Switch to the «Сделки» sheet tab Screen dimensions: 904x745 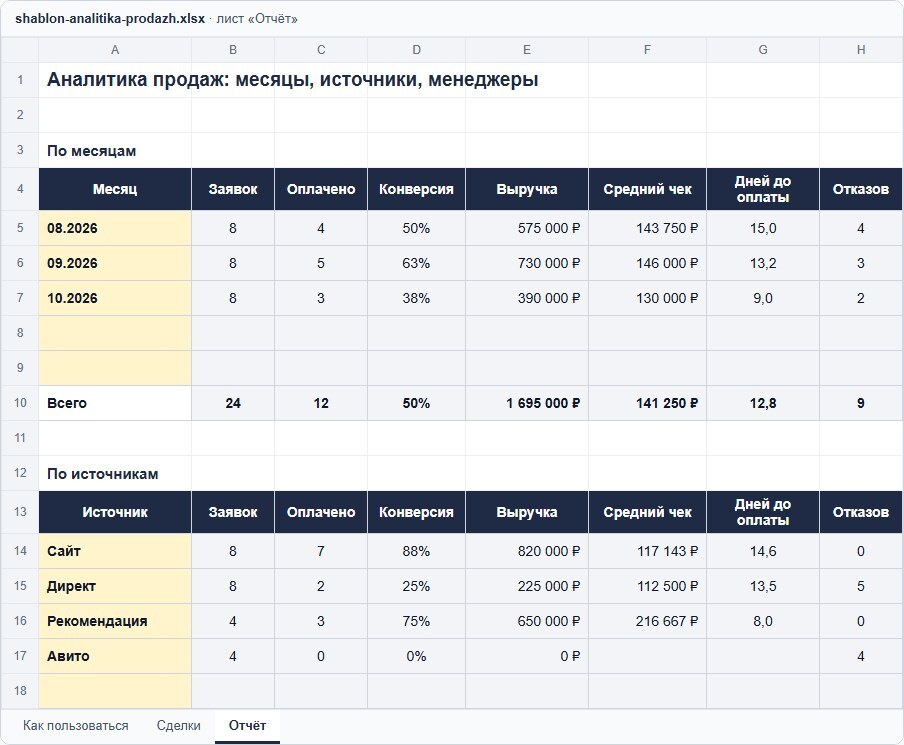tap(179, 725)
